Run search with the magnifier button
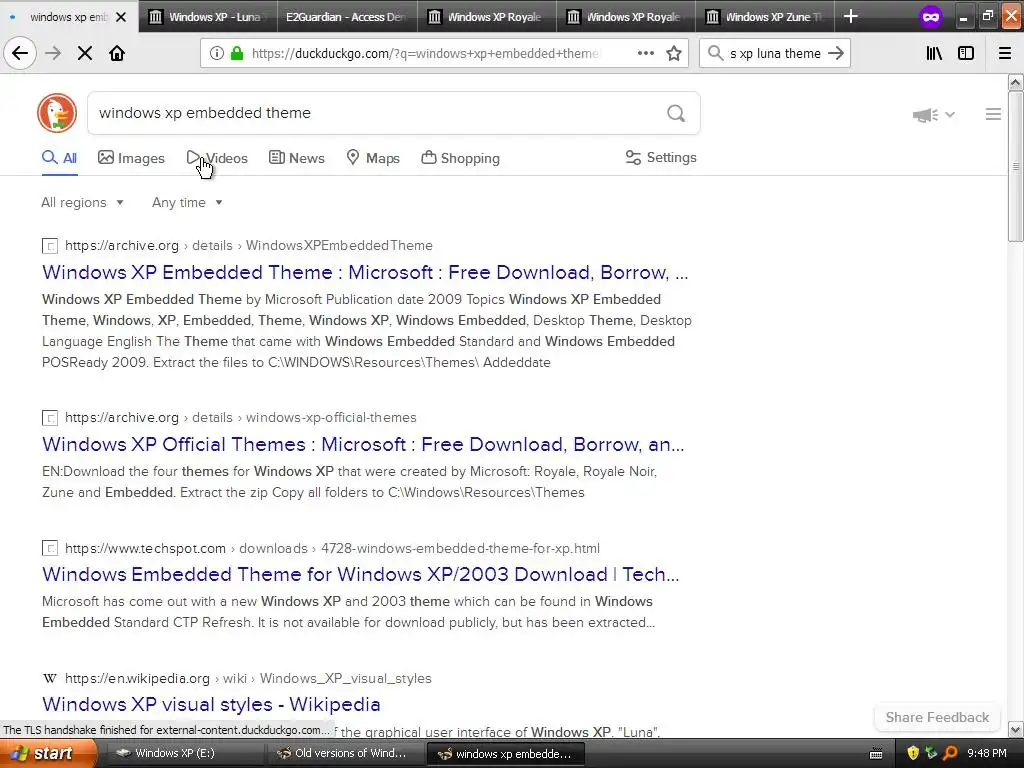The image size is (1024, 768). [x=676, y=114]
